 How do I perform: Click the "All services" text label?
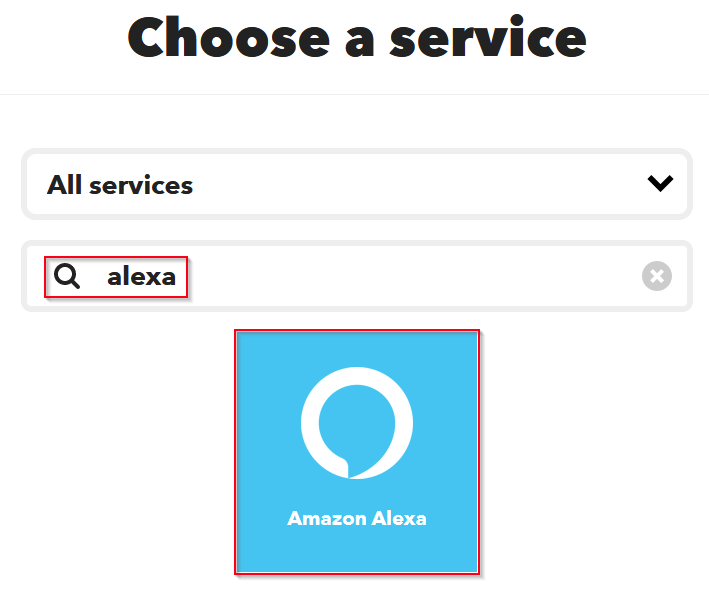[120, 185]
